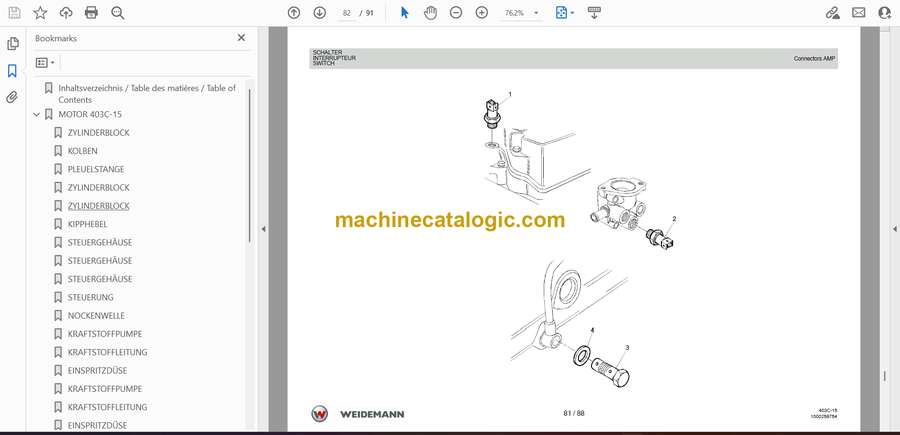
Task: Click the page footer 81 / 88
Action: (x=574, y=413)
